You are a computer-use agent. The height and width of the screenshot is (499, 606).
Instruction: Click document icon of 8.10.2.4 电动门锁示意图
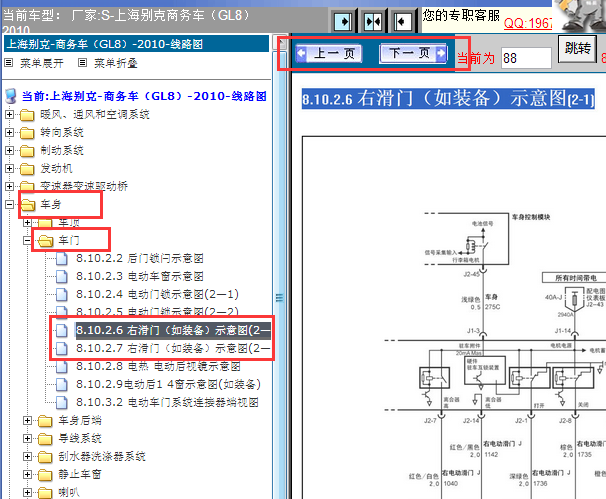(x=62, y=295)
